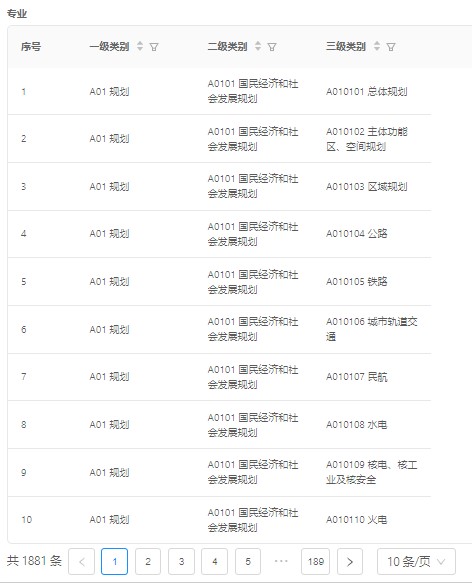Go to page 3
The height and width of the screenshot is (587, 472).
181,562
